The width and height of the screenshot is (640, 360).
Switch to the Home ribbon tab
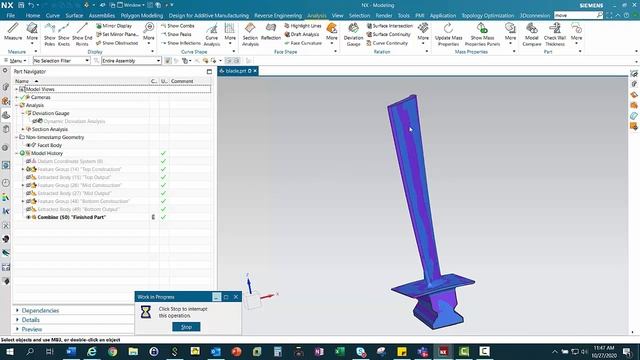pos(33,16)
